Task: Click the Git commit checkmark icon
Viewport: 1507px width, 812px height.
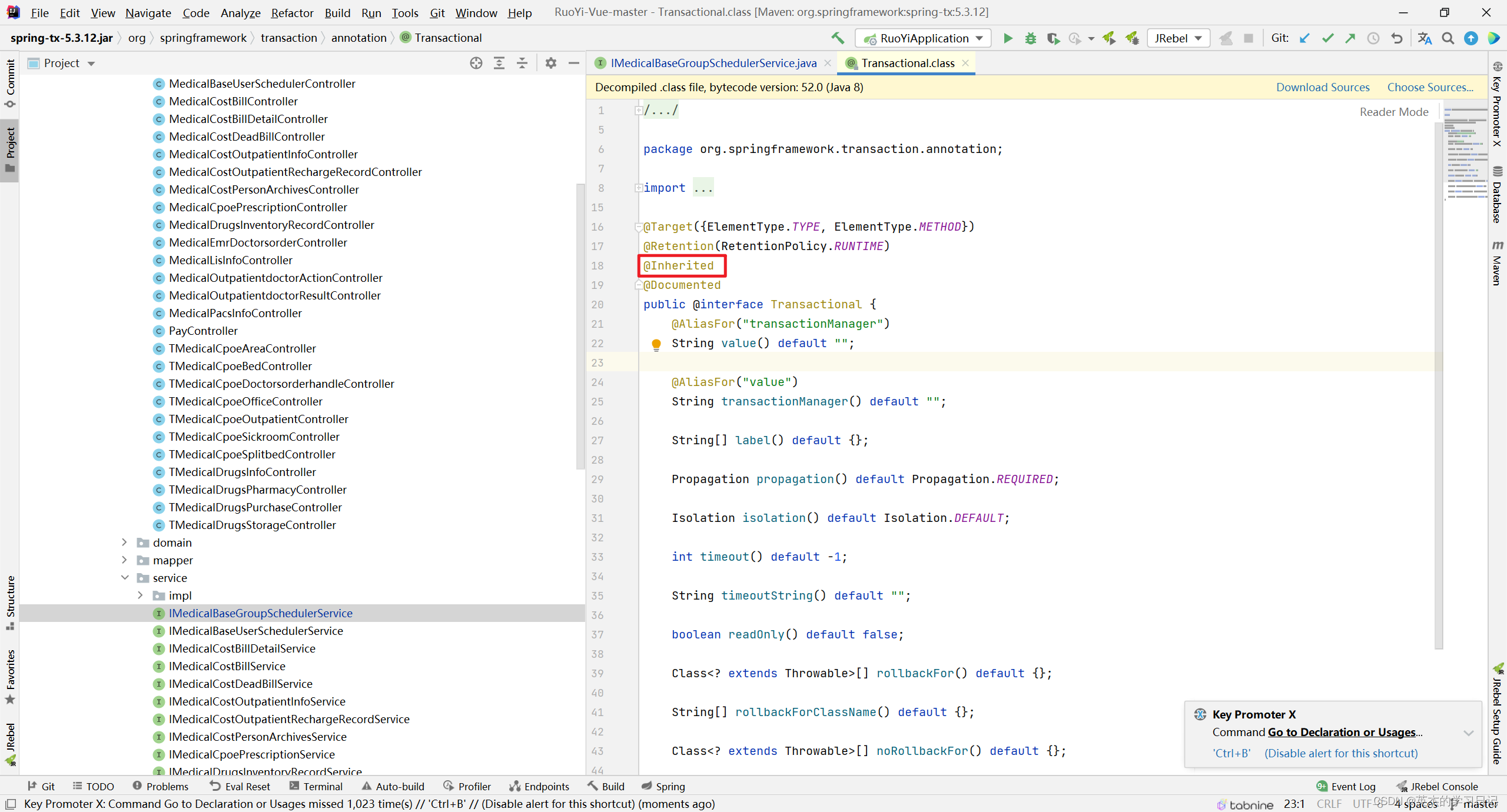Action: tap(1327, 38)
